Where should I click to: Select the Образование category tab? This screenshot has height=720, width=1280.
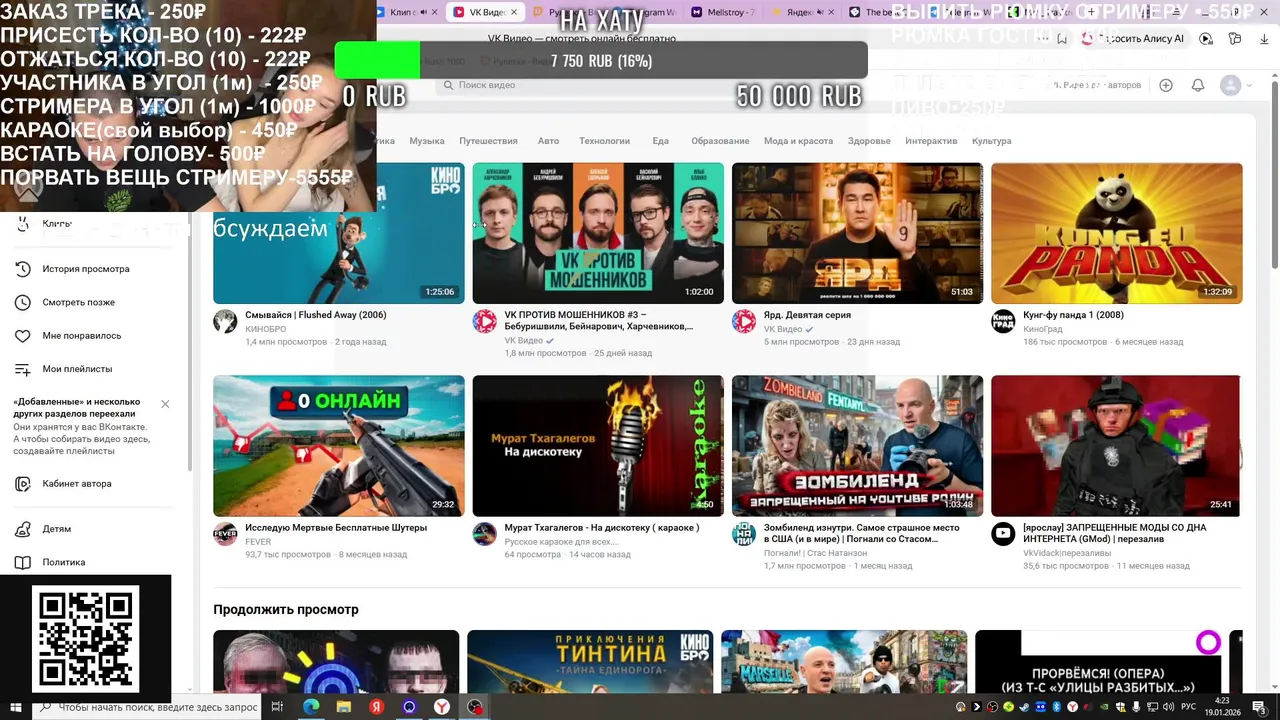720,141
